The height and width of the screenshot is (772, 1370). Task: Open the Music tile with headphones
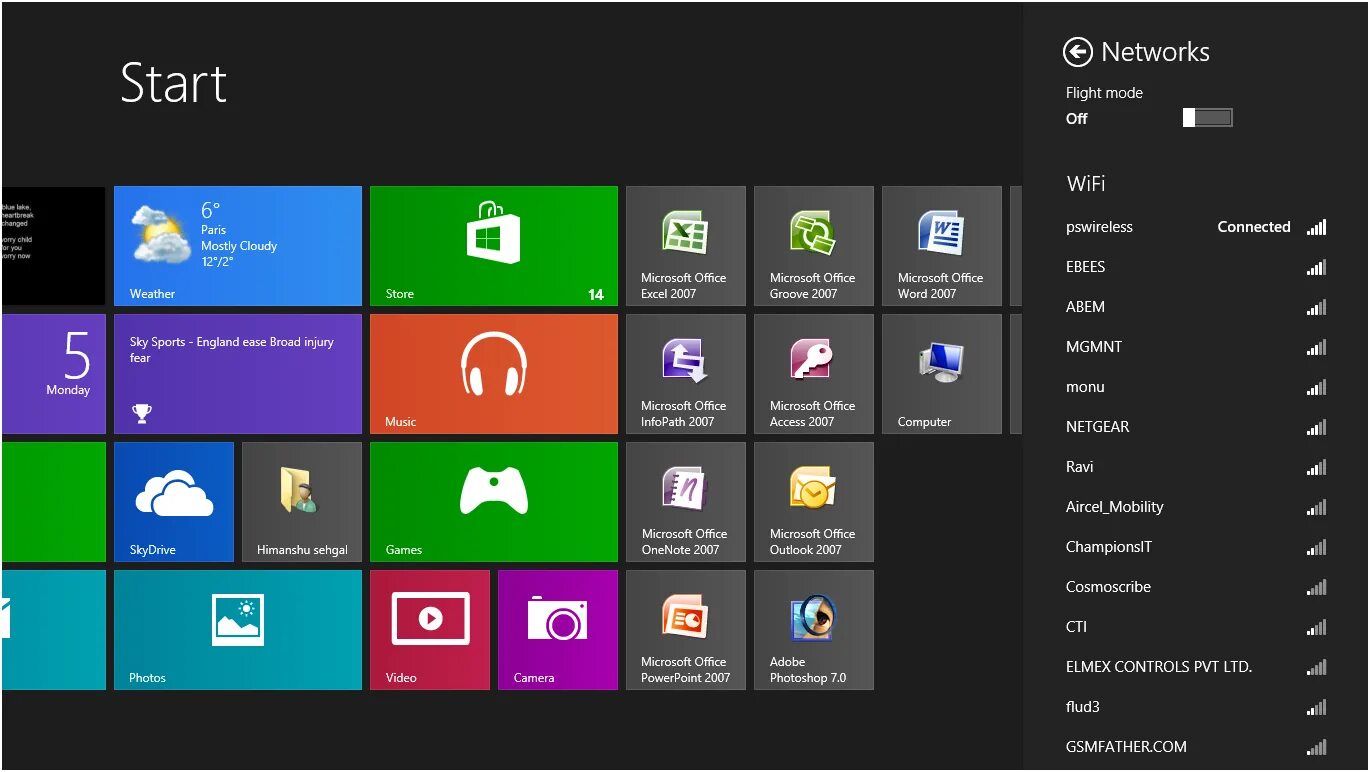494,374
